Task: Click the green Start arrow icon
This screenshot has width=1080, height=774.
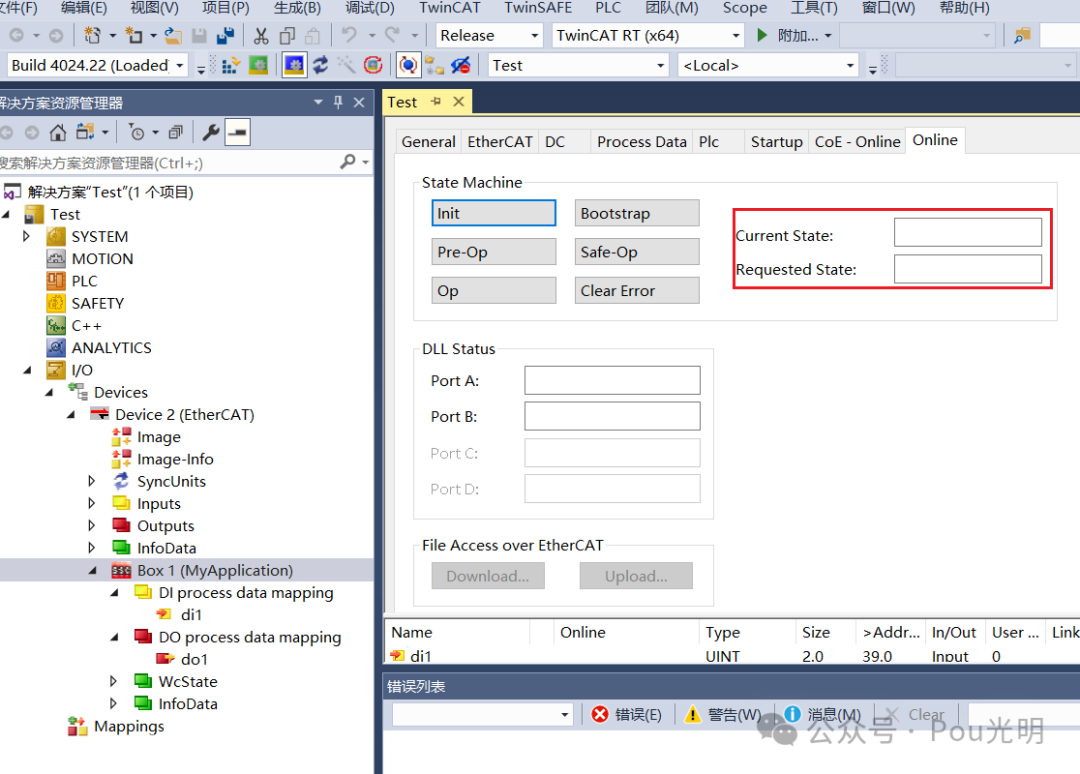Action: 762,35
